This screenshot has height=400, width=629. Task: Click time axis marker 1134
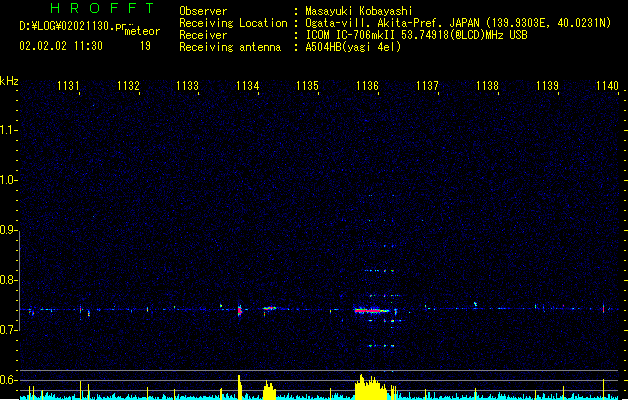248,86
